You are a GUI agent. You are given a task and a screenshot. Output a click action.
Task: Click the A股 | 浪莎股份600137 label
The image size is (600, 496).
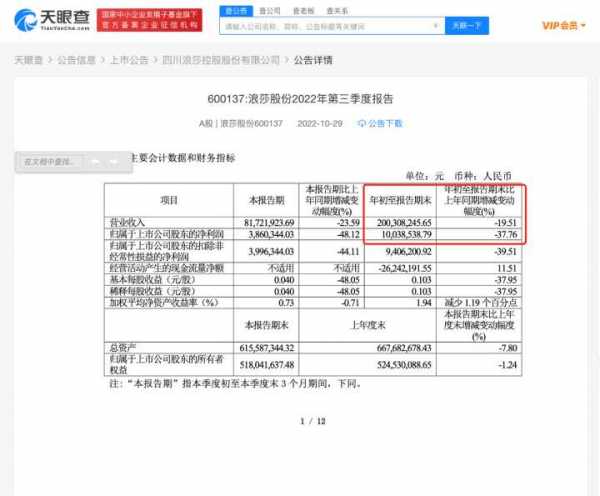click(241, 124)
